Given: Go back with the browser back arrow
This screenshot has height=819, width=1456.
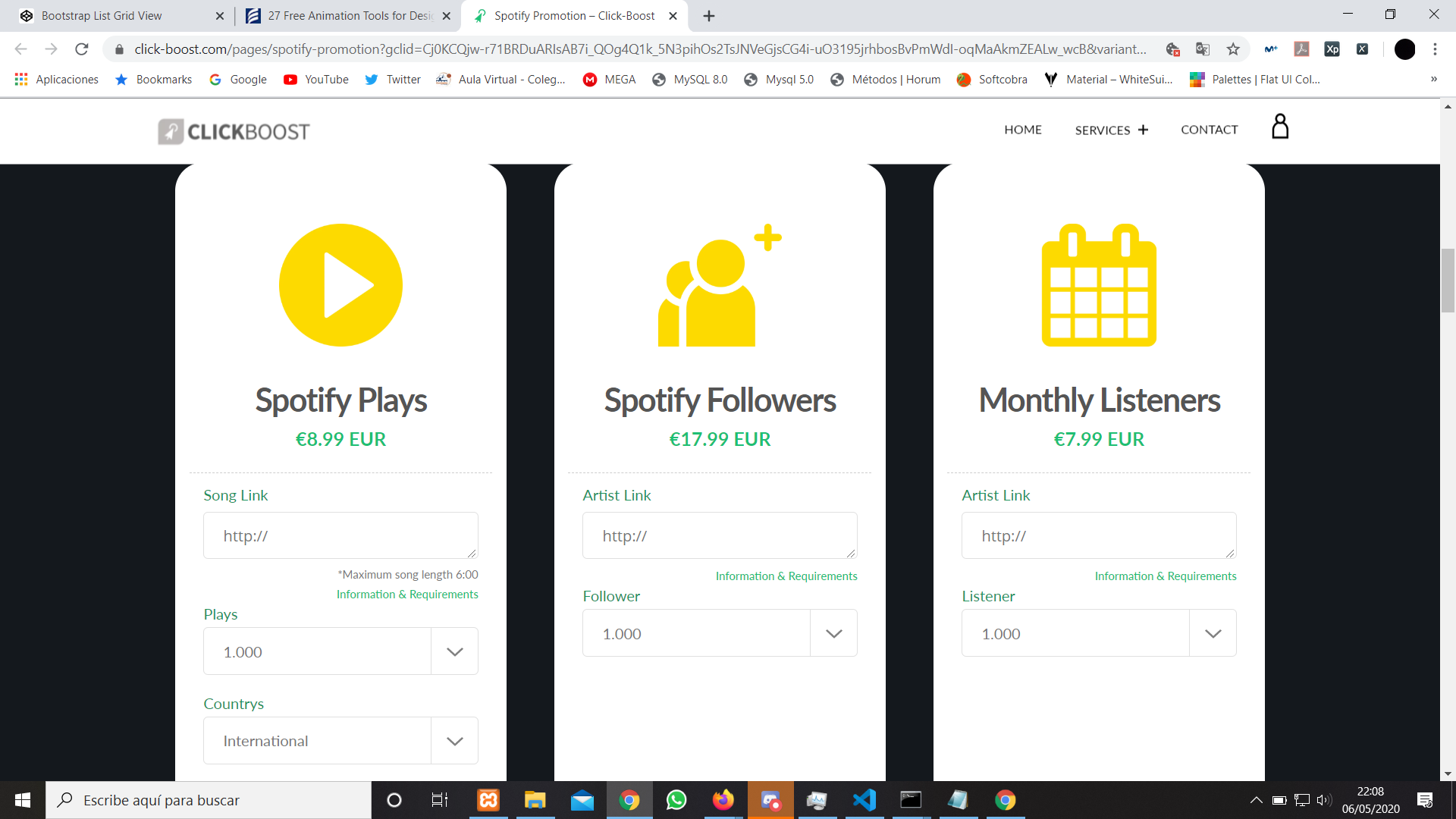Looking at the screenshot, I should coord(21,49).
